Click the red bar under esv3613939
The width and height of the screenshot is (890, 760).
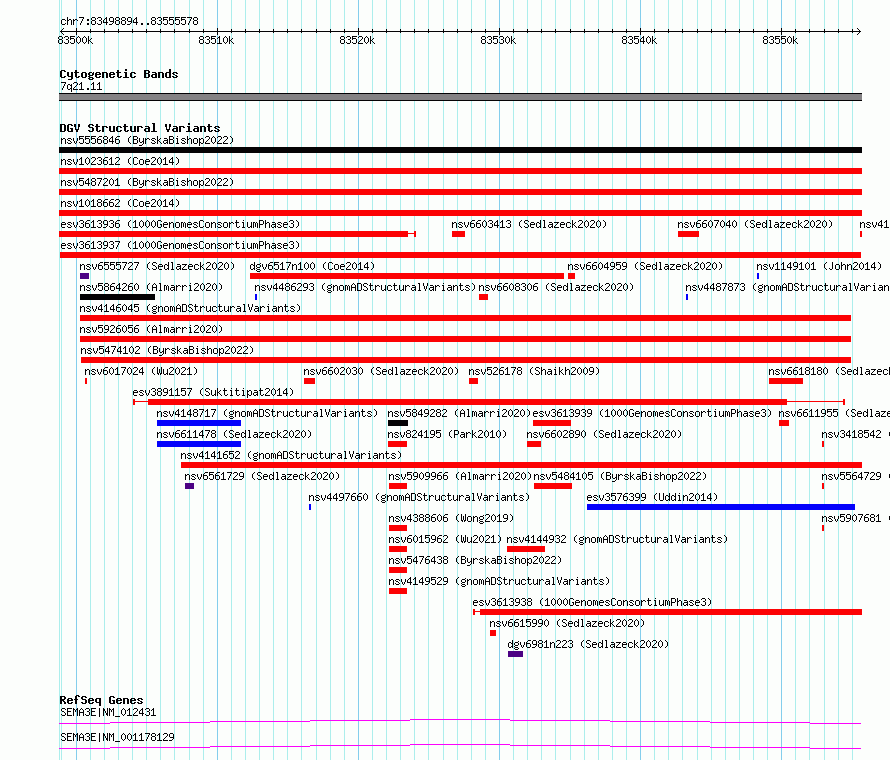(x=552, y=423)
